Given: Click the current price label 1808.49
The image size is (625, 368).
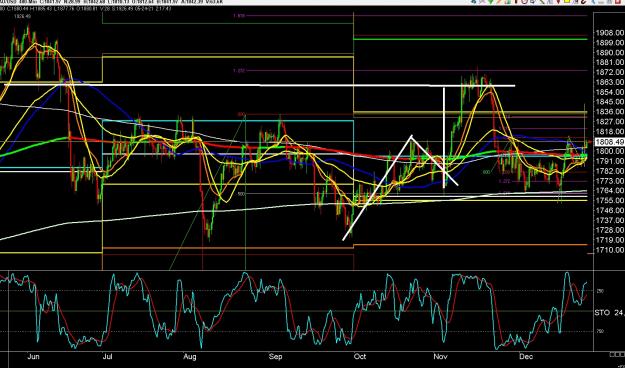Looking at the screenshot, I should (x=609, y=142).
